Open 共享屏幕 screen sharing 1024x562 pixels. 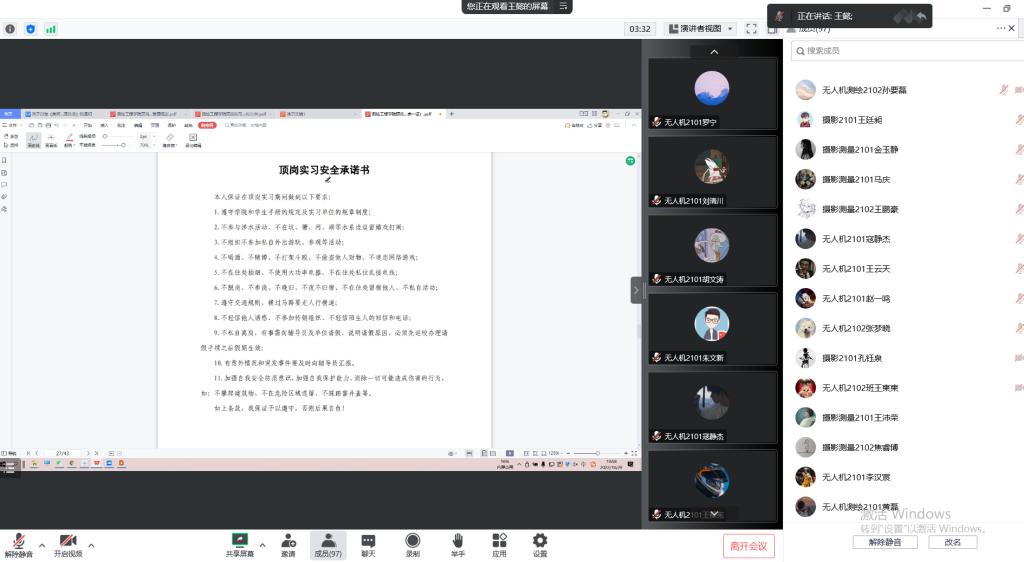239,544
